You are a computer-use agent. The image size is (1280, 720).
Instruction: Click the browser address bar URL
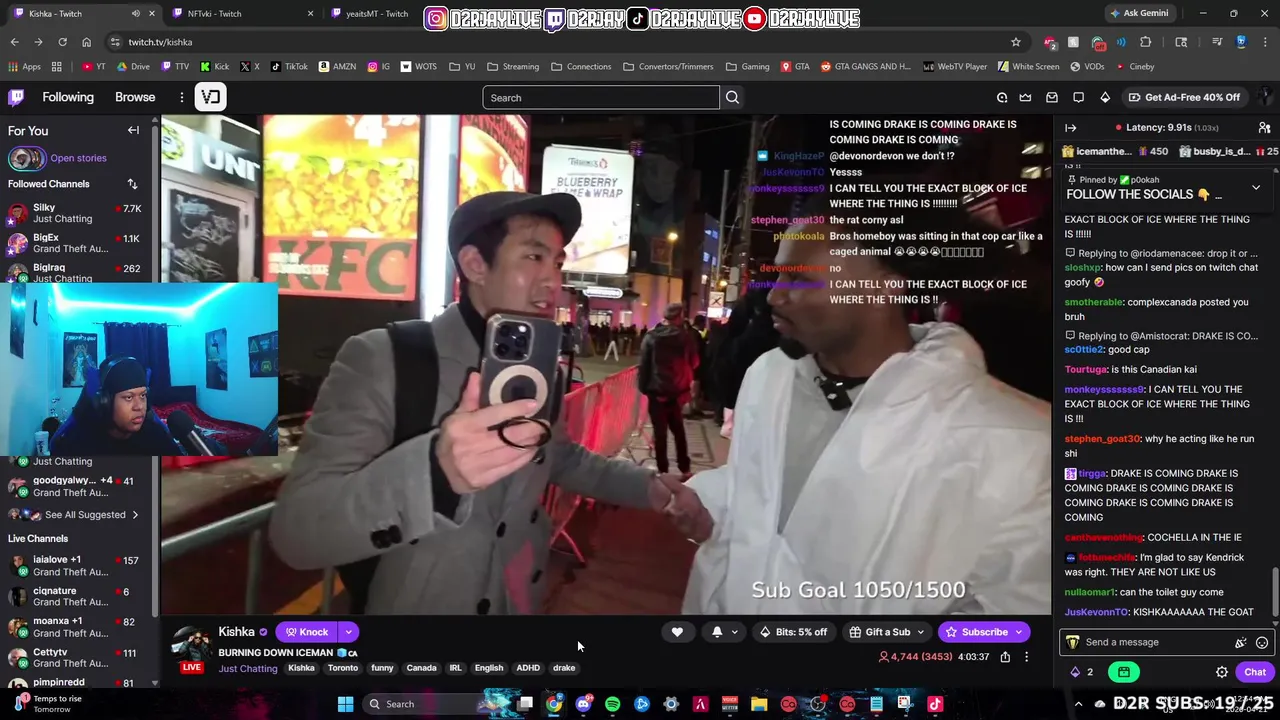coord(160,42)
